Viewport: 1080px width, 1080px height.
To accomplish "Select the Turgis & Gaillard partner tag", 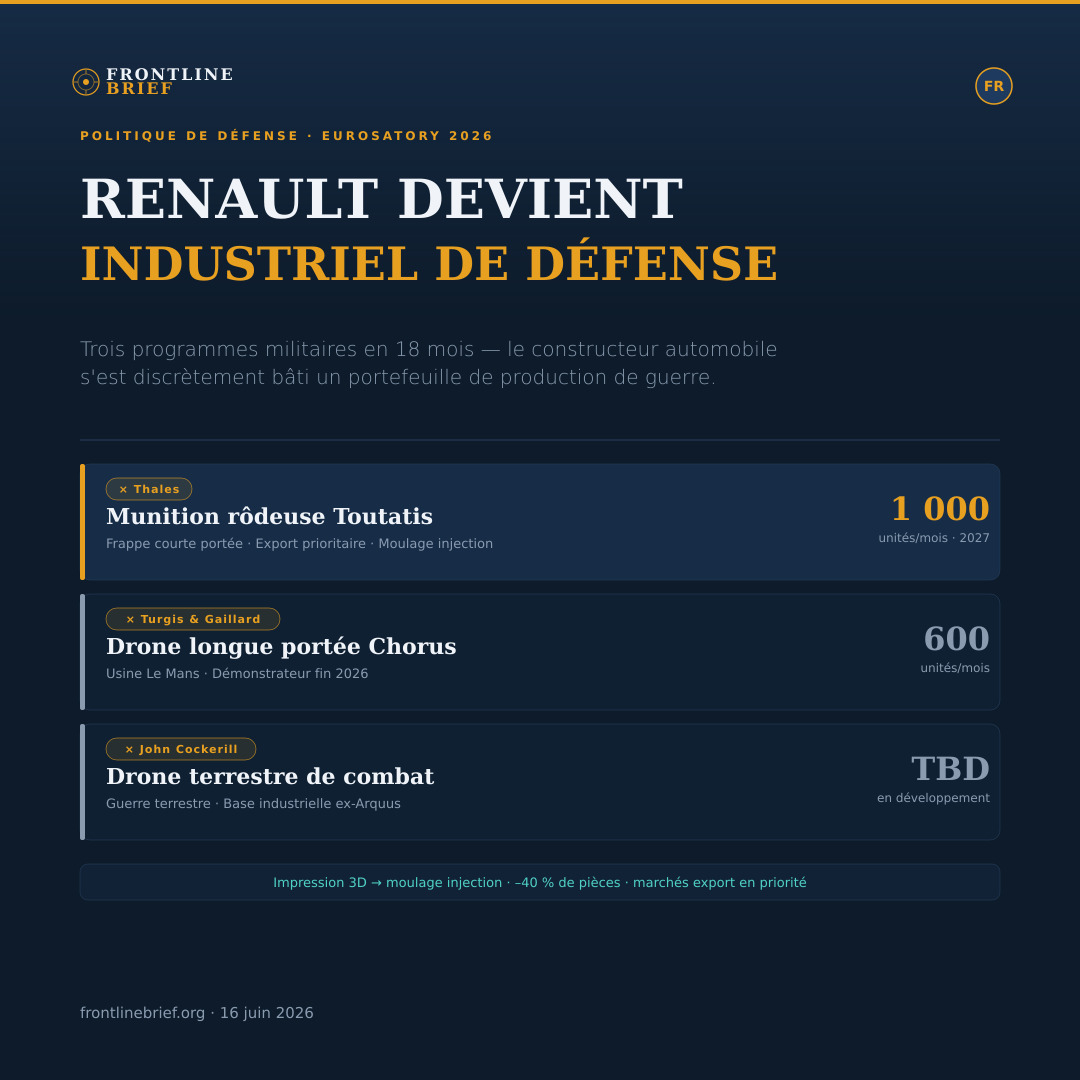I will [x=193, y=619].
